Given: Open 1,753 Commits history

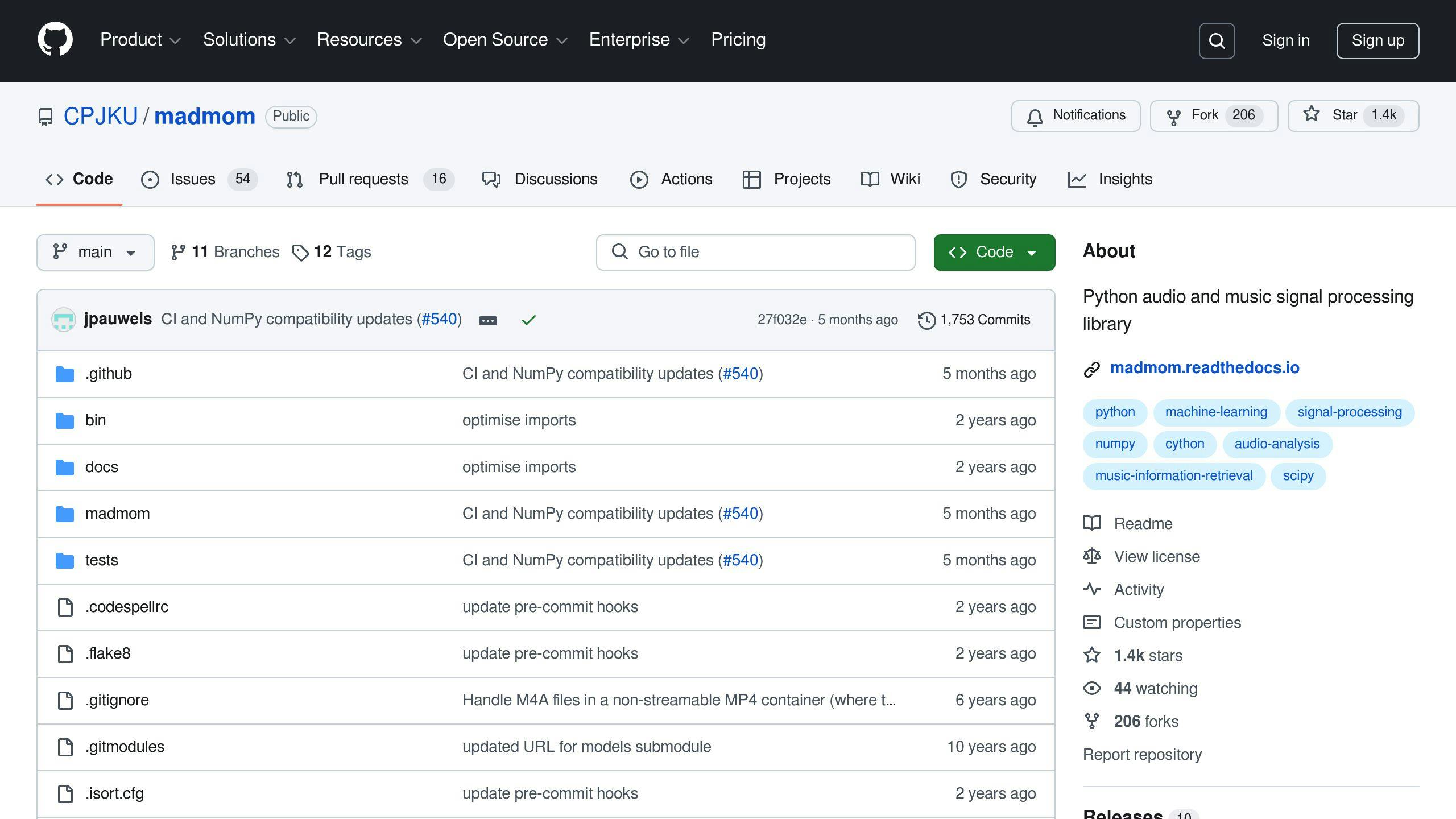Looking at the screenshot, I should [974, 320].
